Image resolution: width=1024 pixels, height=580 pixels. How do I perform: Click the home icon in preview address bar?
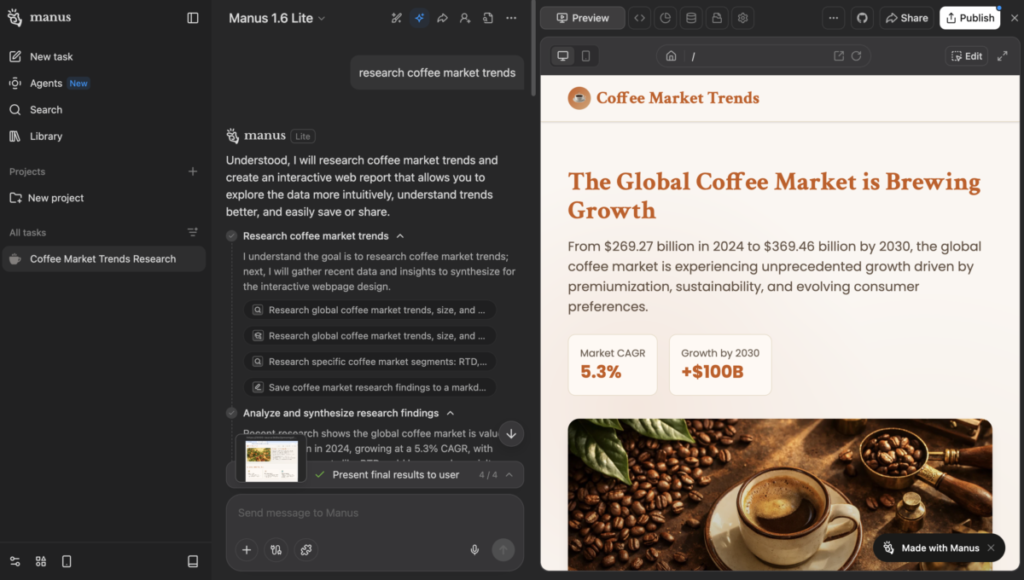point(671,56)
